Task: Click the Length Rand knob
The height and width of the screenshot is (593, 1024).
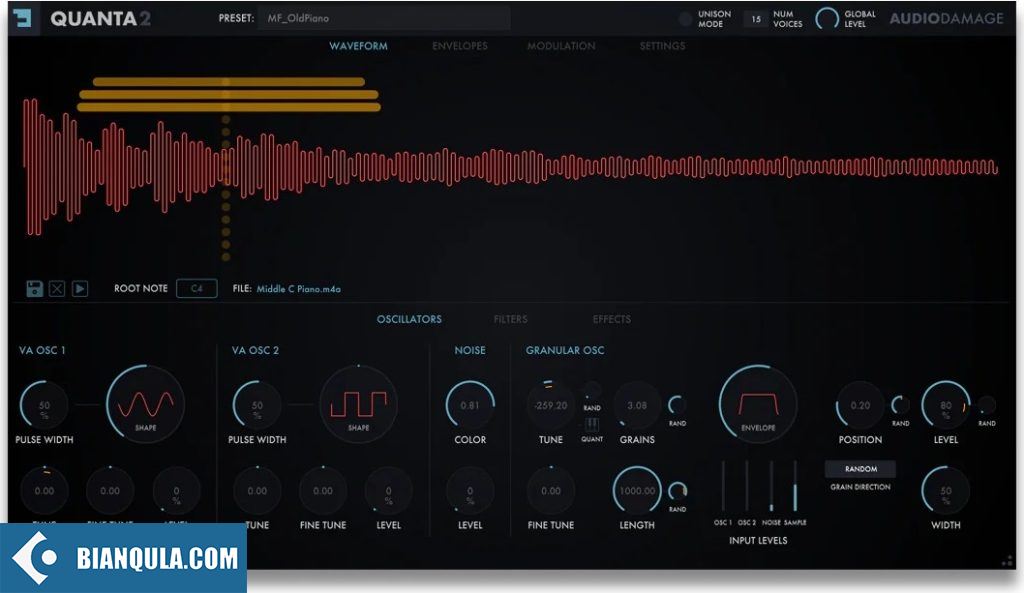Action: [x=677, y=490]
